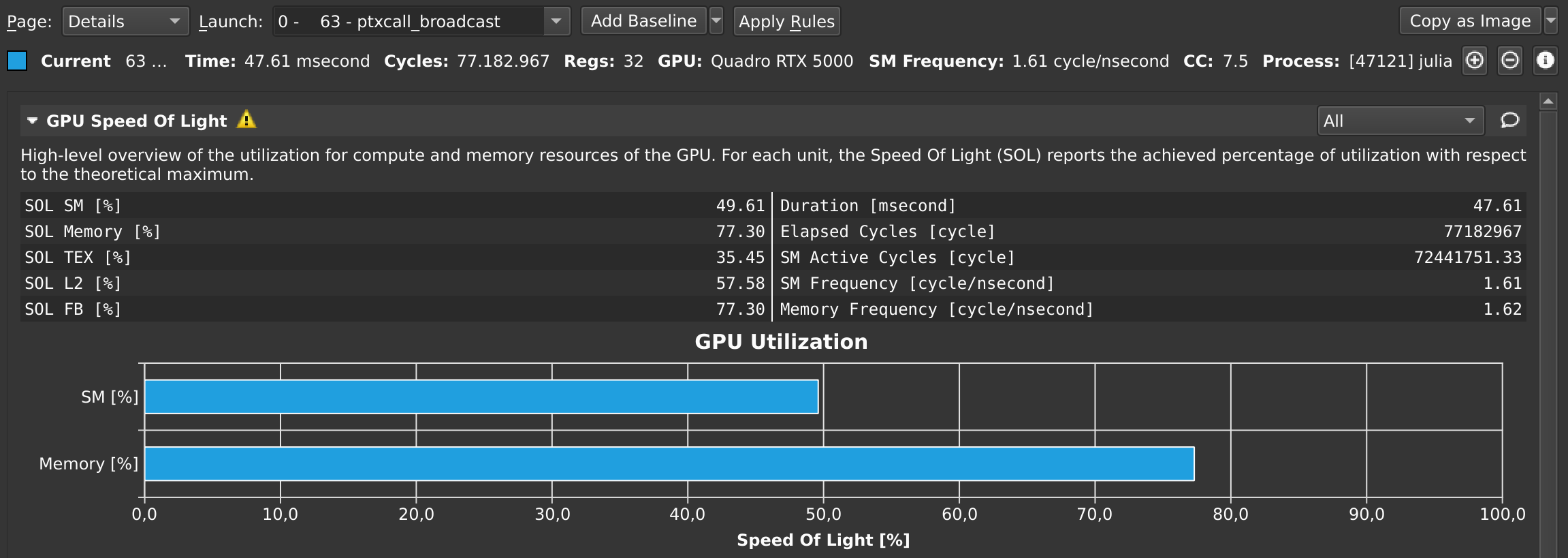Viewport: 1568px width, 558px height.
Task: Collapse the GPU Speed Of Light section
Action: tap(32, 121)
